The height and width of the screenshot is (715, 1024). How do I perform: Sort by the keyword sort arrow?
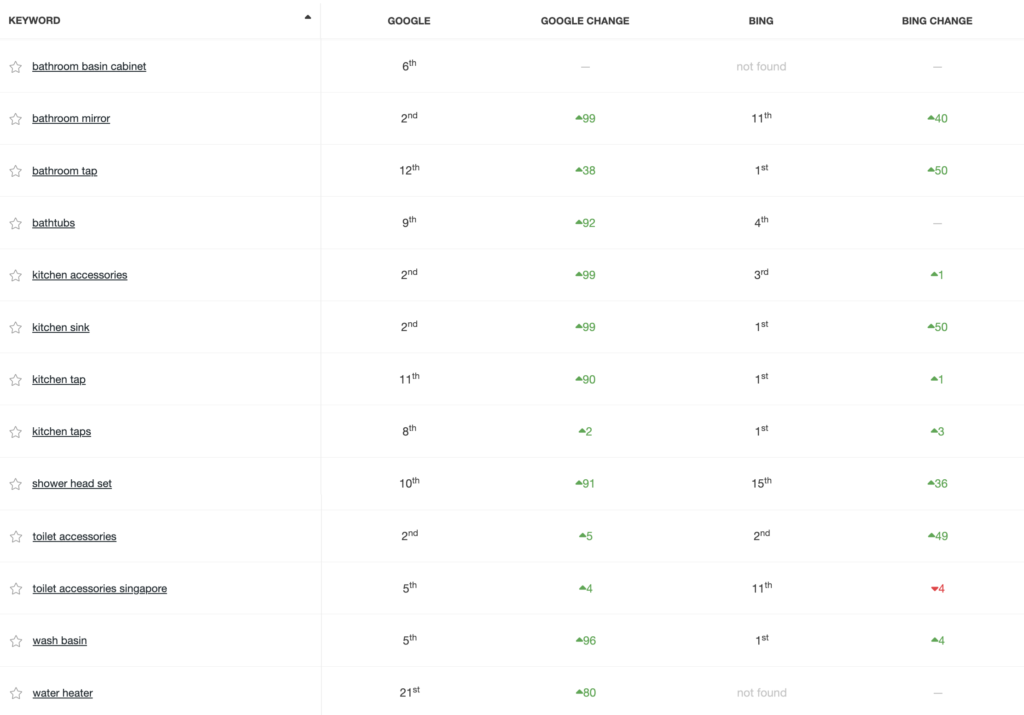point(308,18)
